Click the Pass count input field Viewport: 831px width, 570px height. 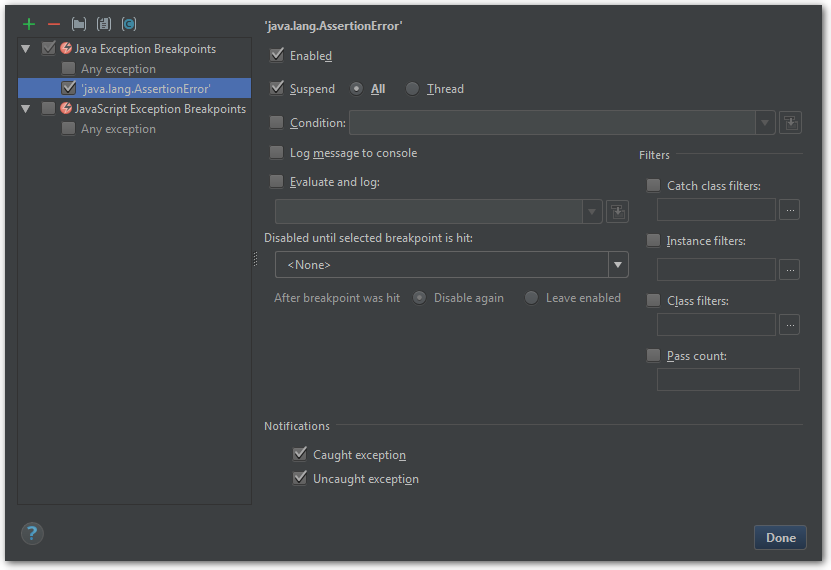[x=727, y=379]
